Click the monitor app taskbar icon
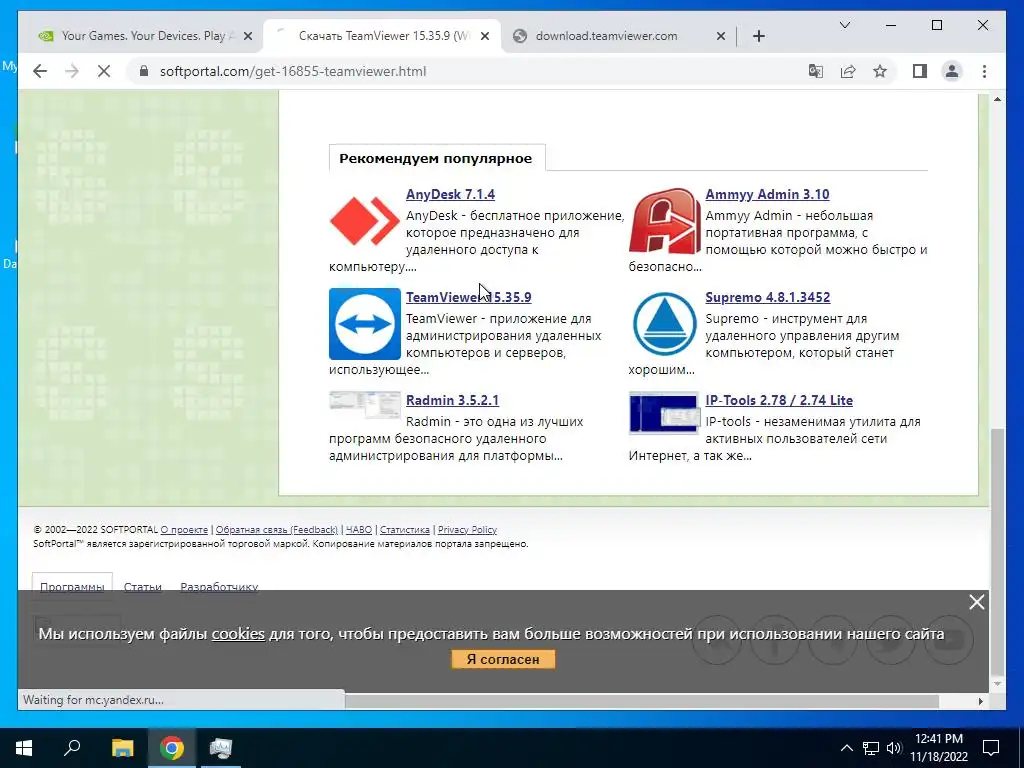This screenshot has width=1024, height=768. (x=220, y=748)
